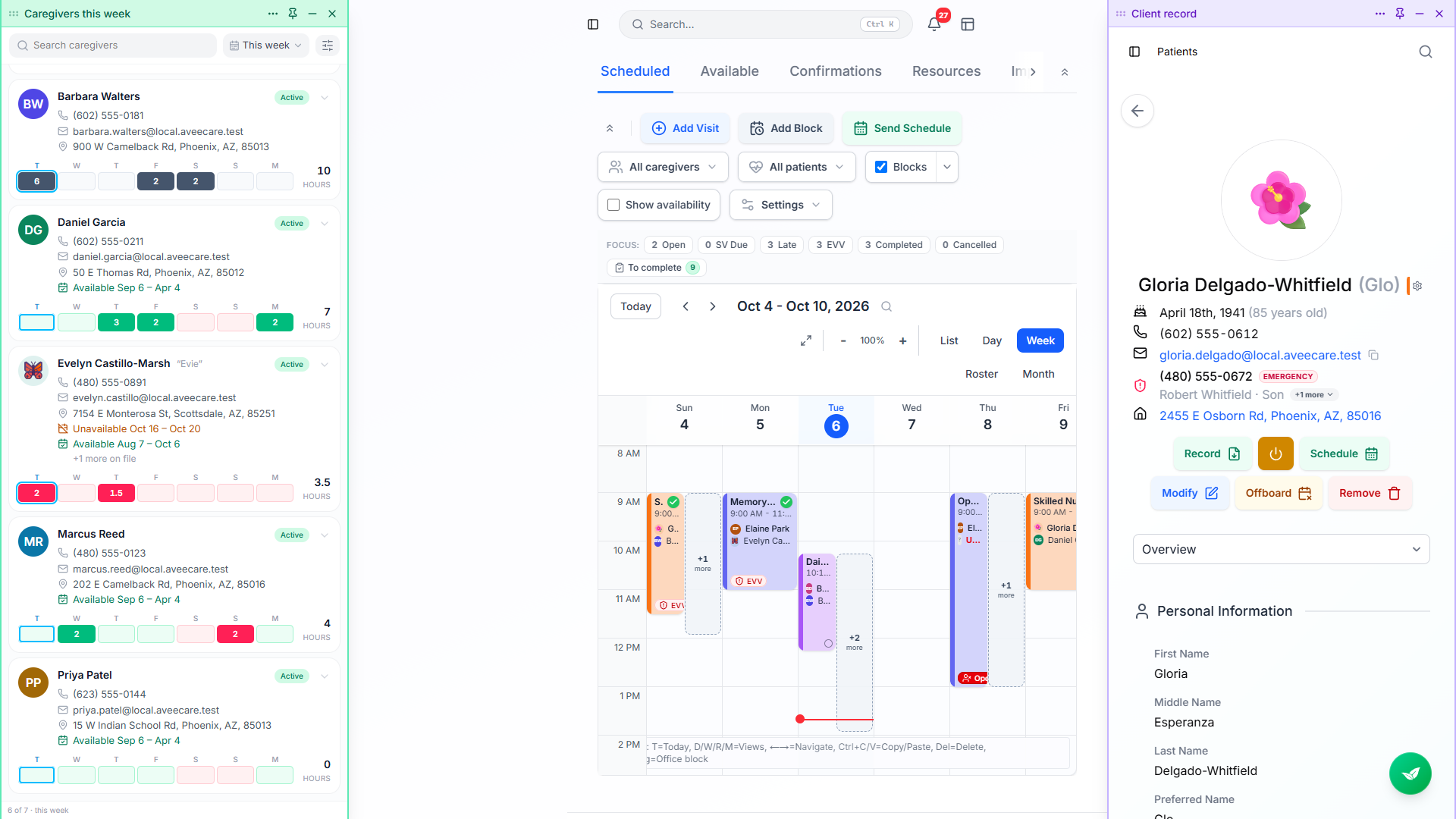Open the This week range dropdown

pos(266,45)
